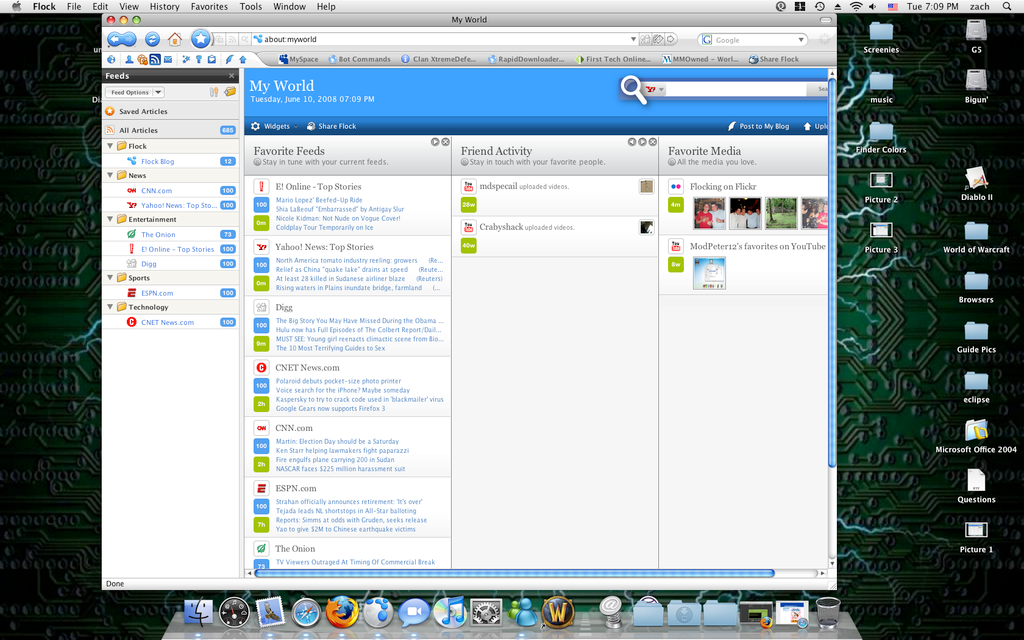Click the horizontal scrollbar in My World
This screenshot has height=640, width=1024.
pos(515,573)
